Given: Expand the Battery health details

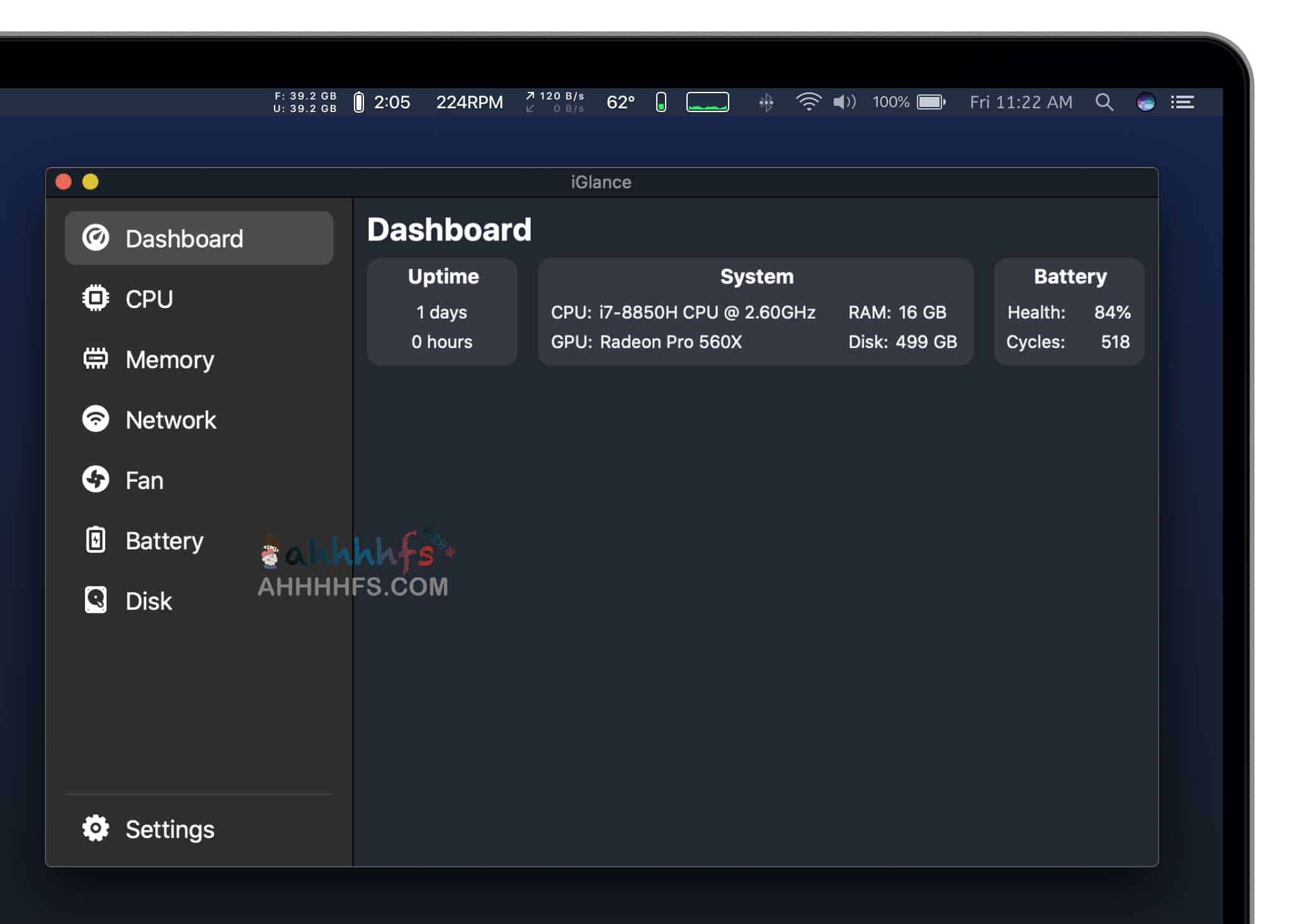Looking at the screenshot, I should tap(164, 540).
